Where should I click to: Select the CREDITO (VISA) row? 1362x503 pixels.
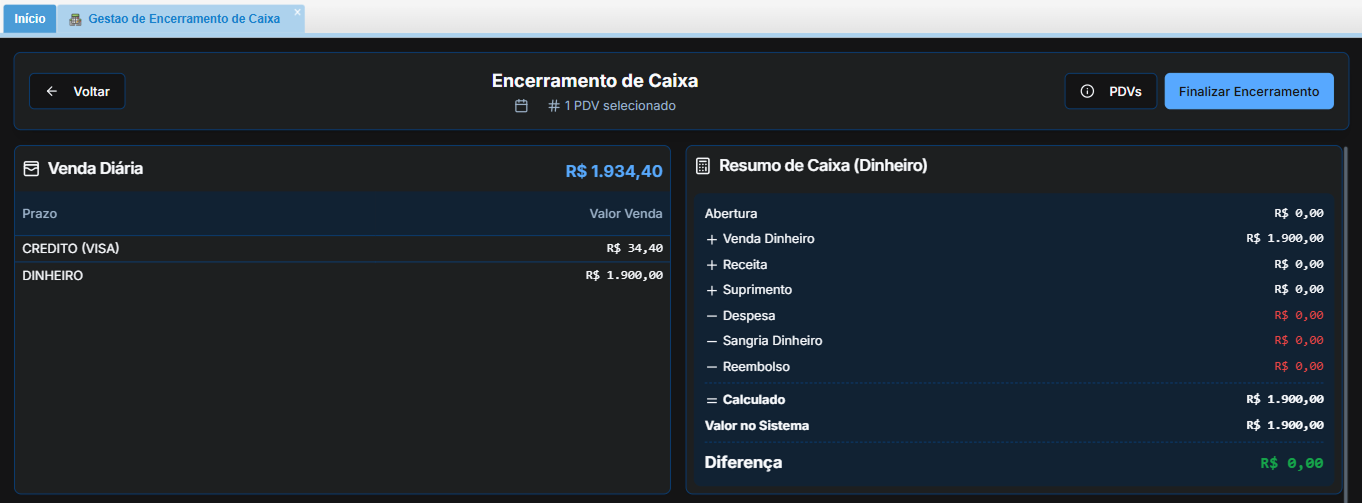click(342, 248)
